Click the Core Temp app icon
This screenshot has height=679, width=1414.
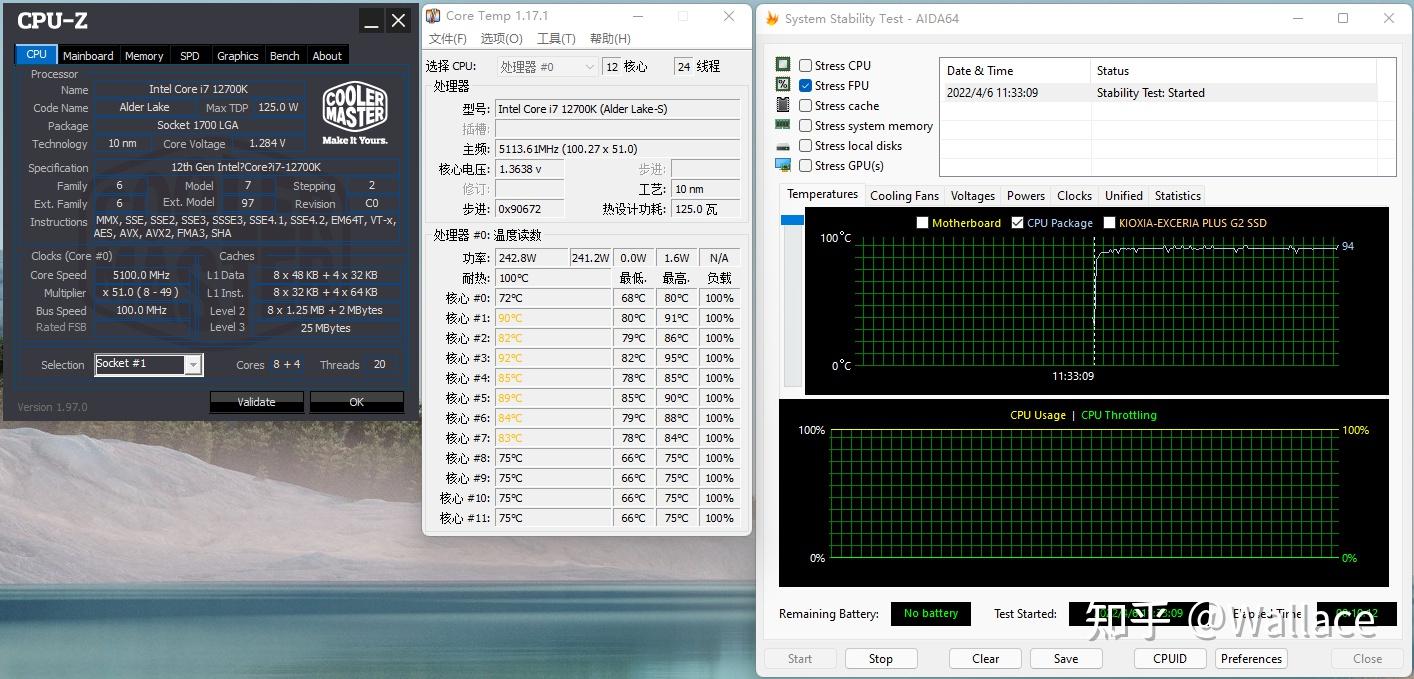(x=433, y=16)
